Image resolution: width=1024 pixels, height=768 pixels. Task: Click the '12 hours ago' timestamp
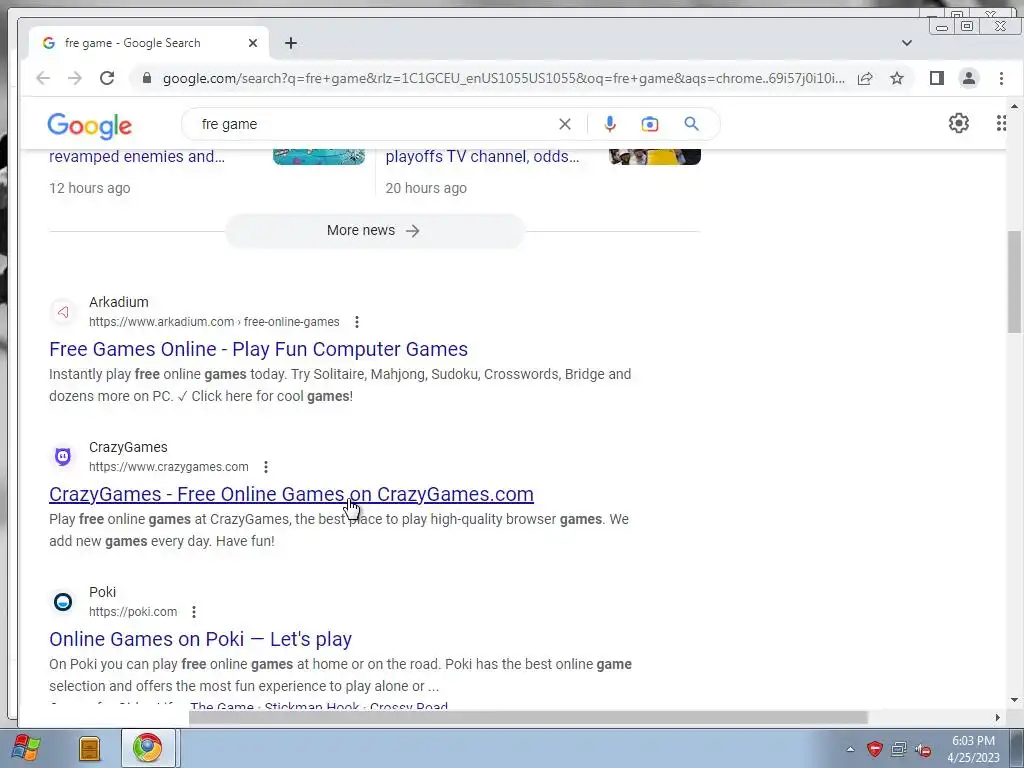point(89,188)
